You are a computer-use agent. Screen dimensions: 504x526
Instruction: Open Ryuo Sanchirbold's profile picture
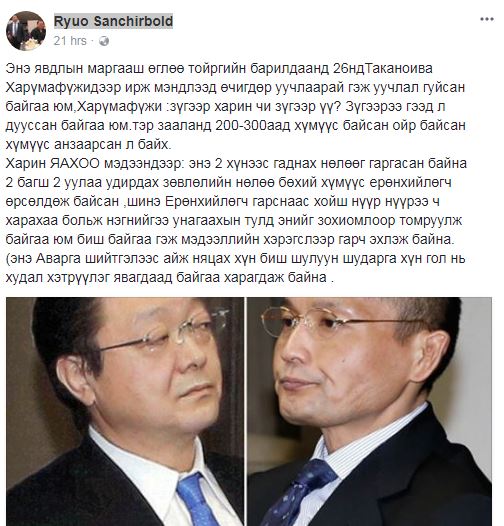26,31
